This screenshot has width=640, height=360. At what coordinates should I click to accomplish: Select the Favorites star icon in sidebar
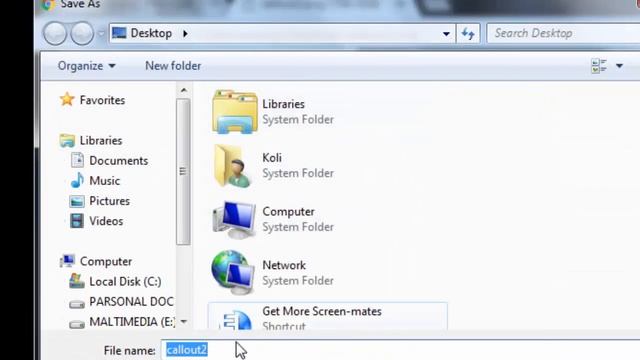[67, 100]
